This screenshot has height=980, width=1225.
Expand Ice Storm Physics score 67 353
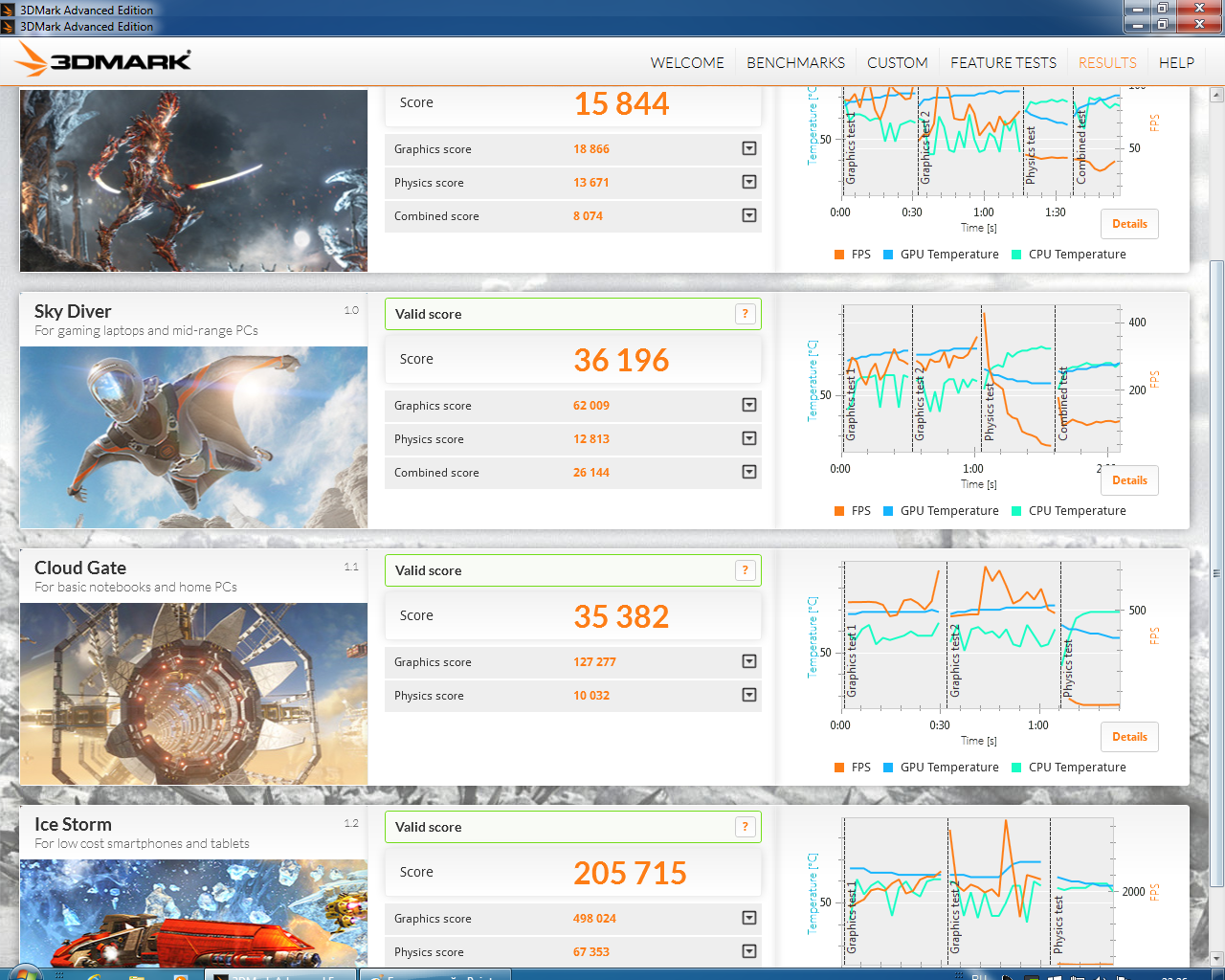(749, 951)
